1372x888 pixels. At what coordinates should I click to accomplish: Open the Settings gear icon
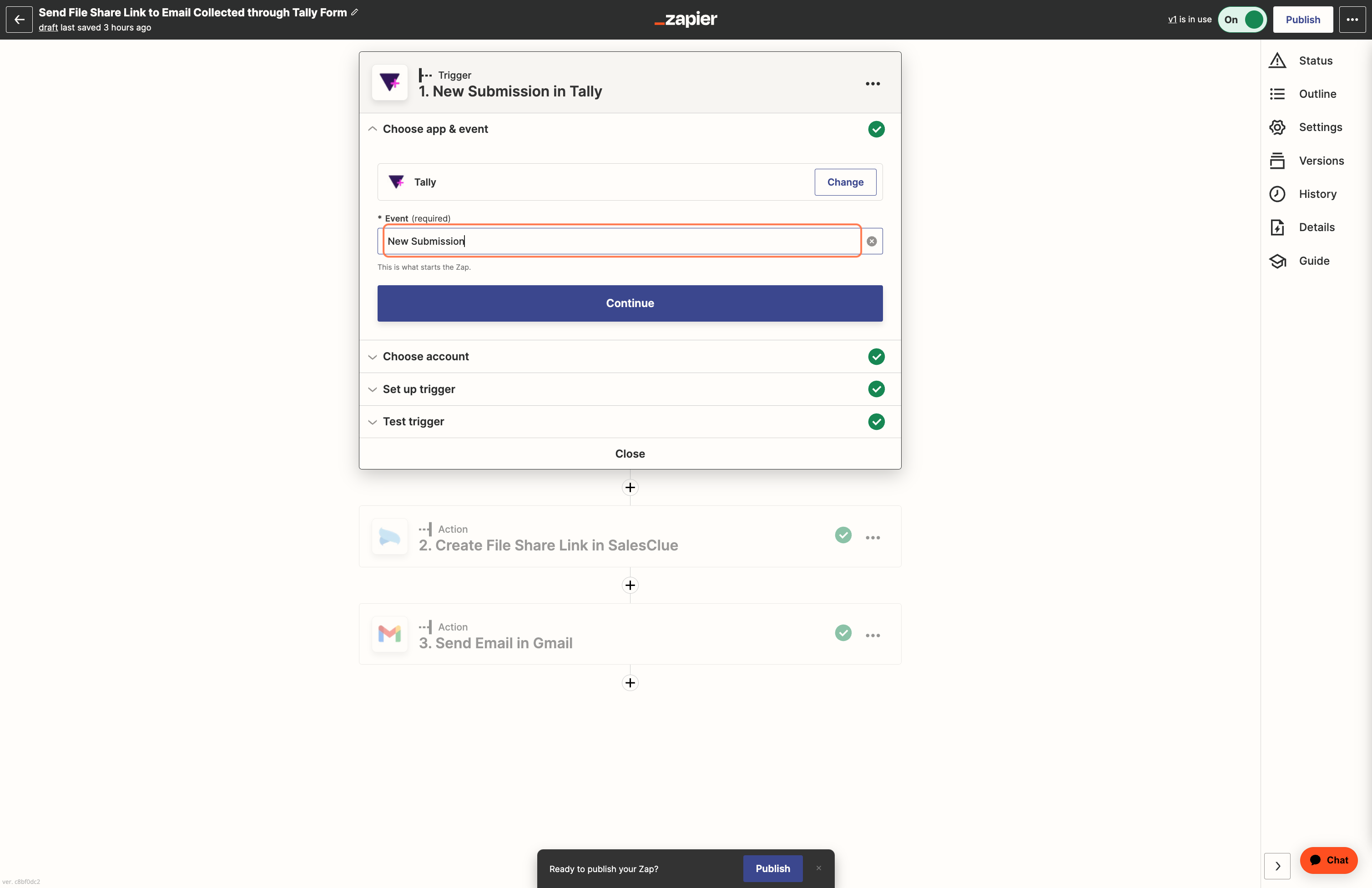(1277, 127)
